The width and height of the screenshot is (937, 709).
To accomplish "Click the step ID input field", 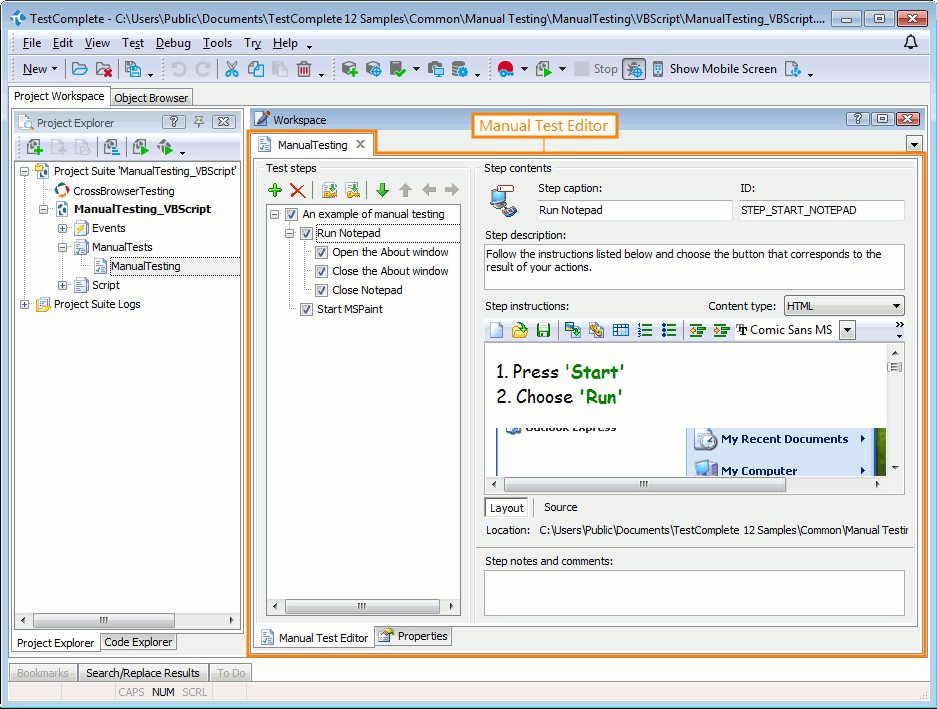I will click(822, 210).
